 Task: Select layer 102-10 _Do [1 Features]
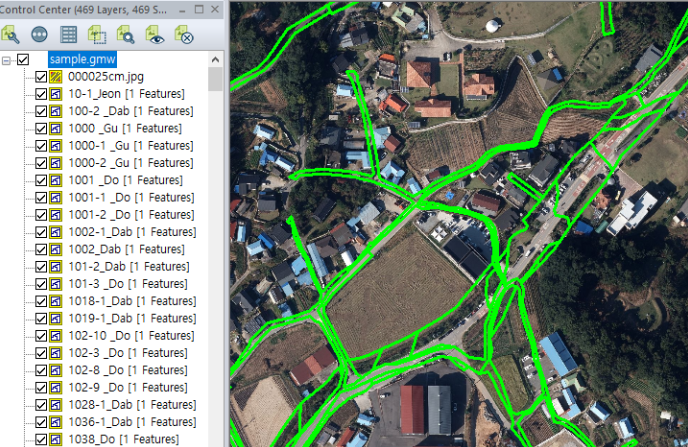[131, 336]
